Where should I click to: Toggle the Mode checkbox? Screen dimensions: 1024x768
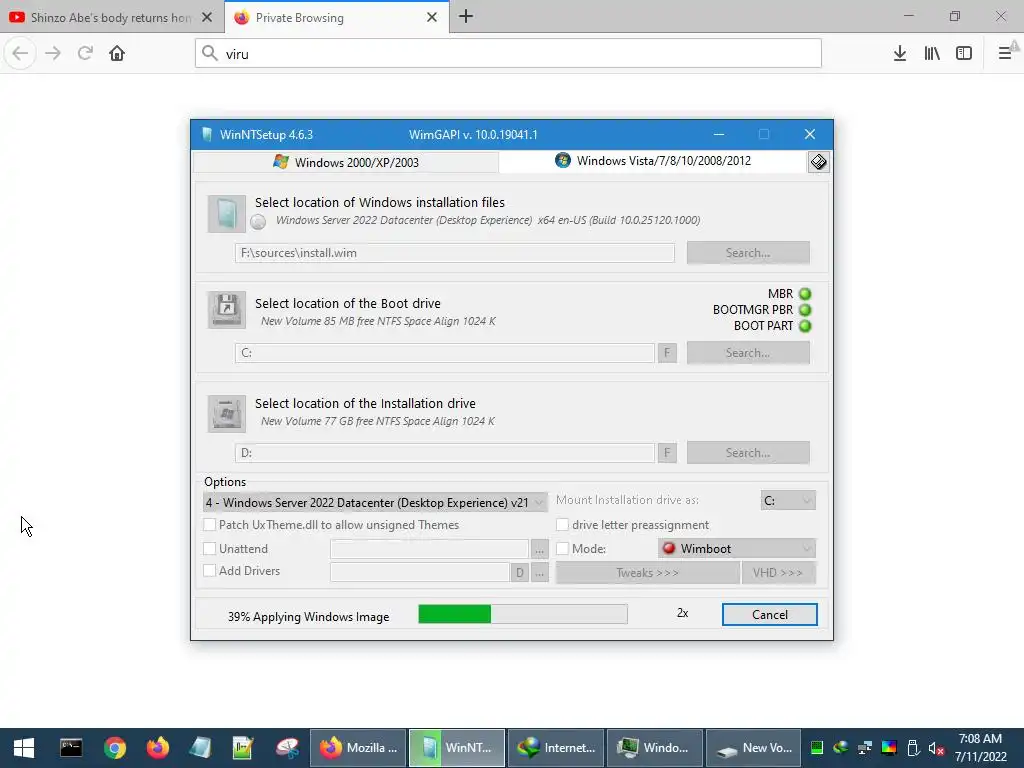[x=562, y=549]
